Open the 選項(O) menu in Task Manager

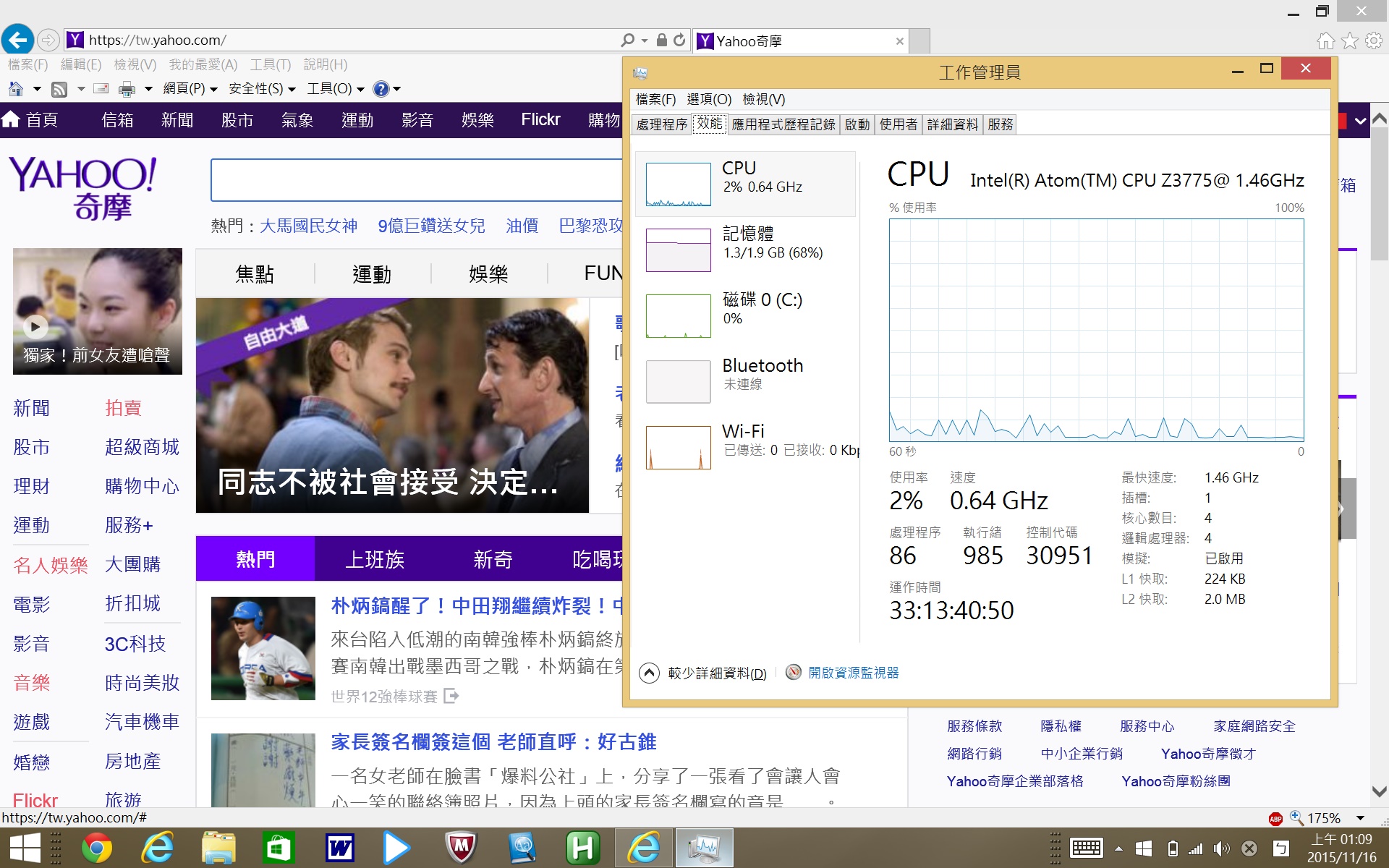tap(709, 99)
